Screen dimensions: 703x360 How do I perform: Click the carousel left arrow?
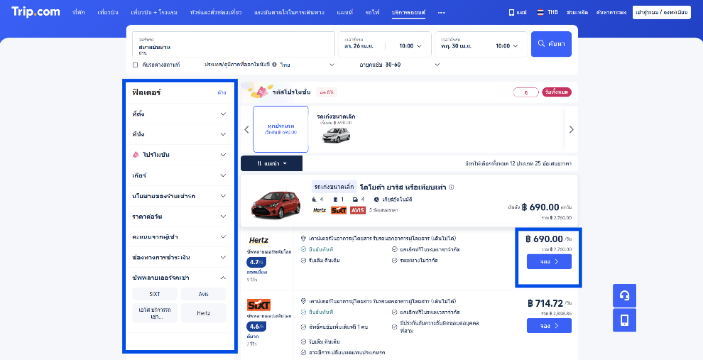point(247,130)
